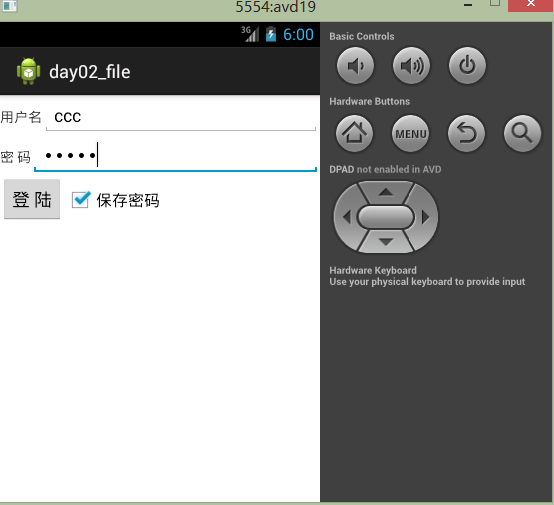Click the DPAD left arrow
Screen dimensions: 554x505
347,217
